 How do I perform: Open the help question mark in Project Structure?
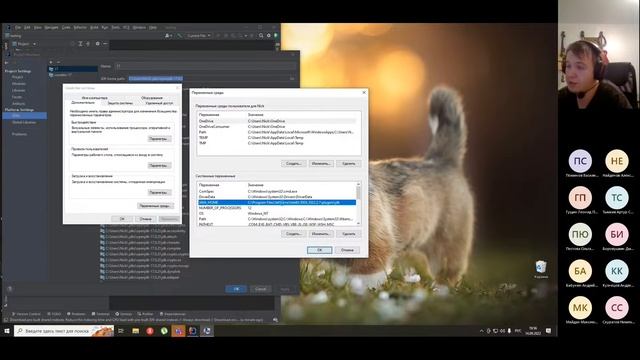[x=10, y=289]
